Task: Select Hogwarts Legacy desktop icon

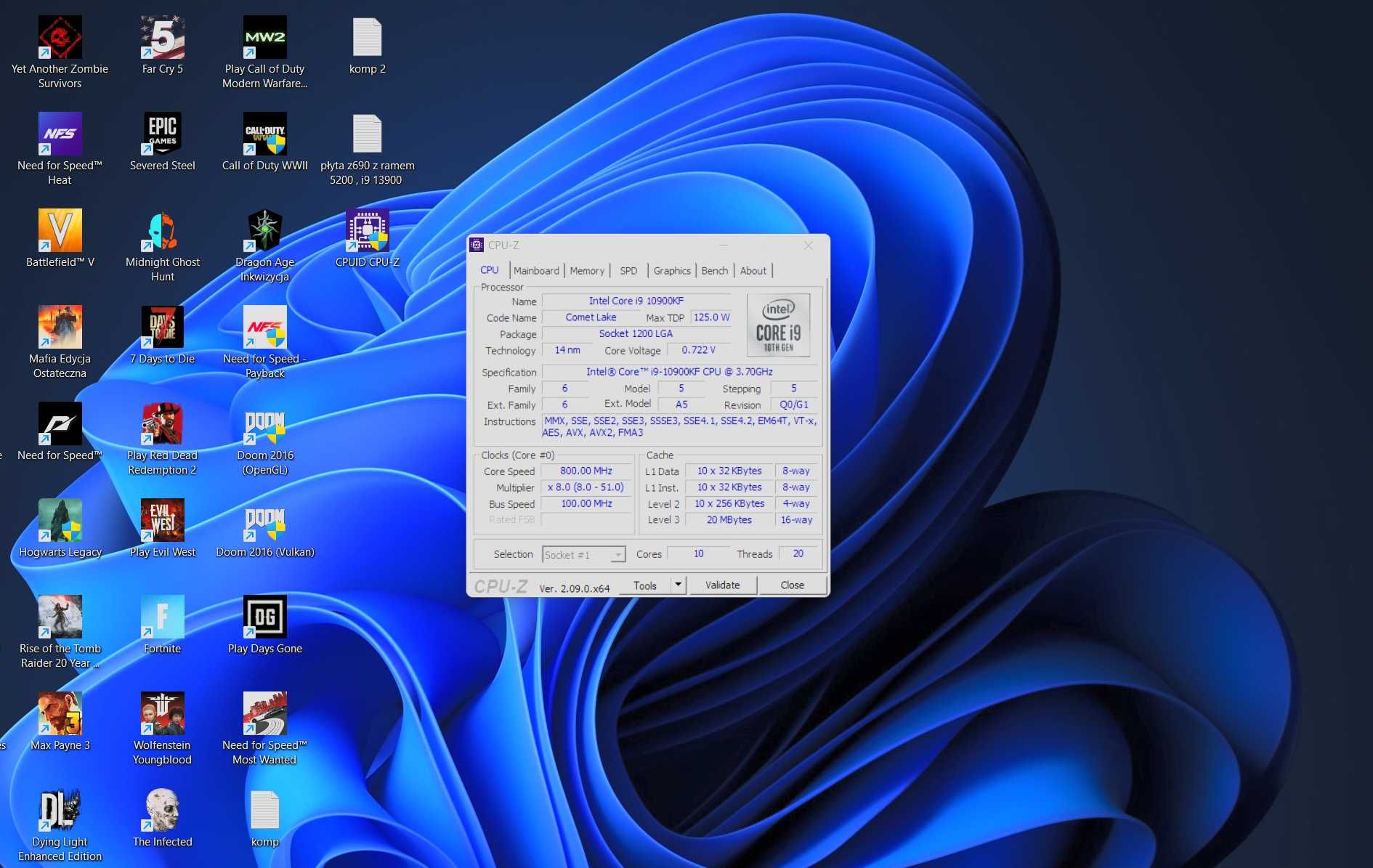Action: pyautogui.click(x=60, y=529)
